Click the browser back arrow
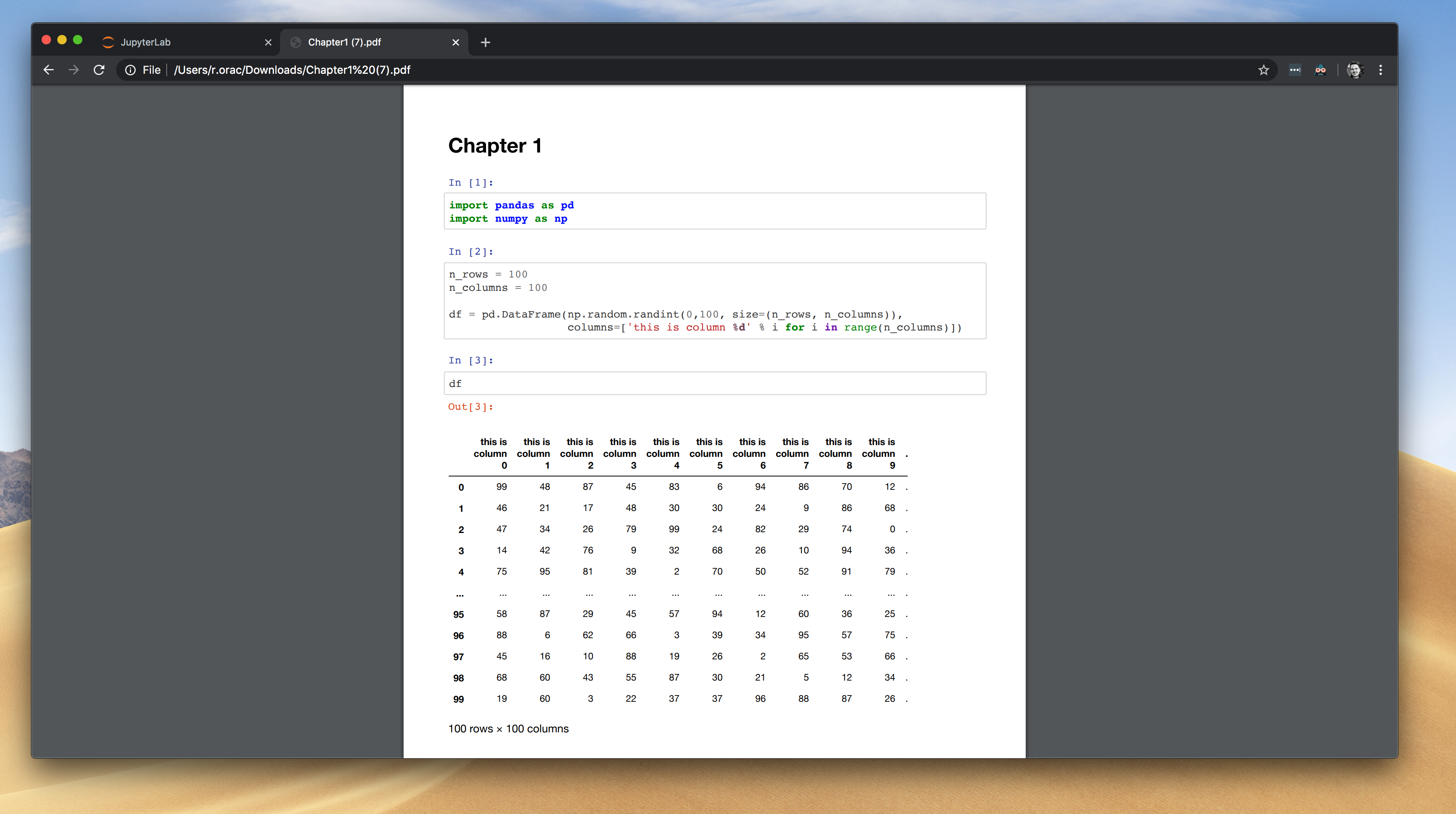1456x814 pixels. click(49, 69)
